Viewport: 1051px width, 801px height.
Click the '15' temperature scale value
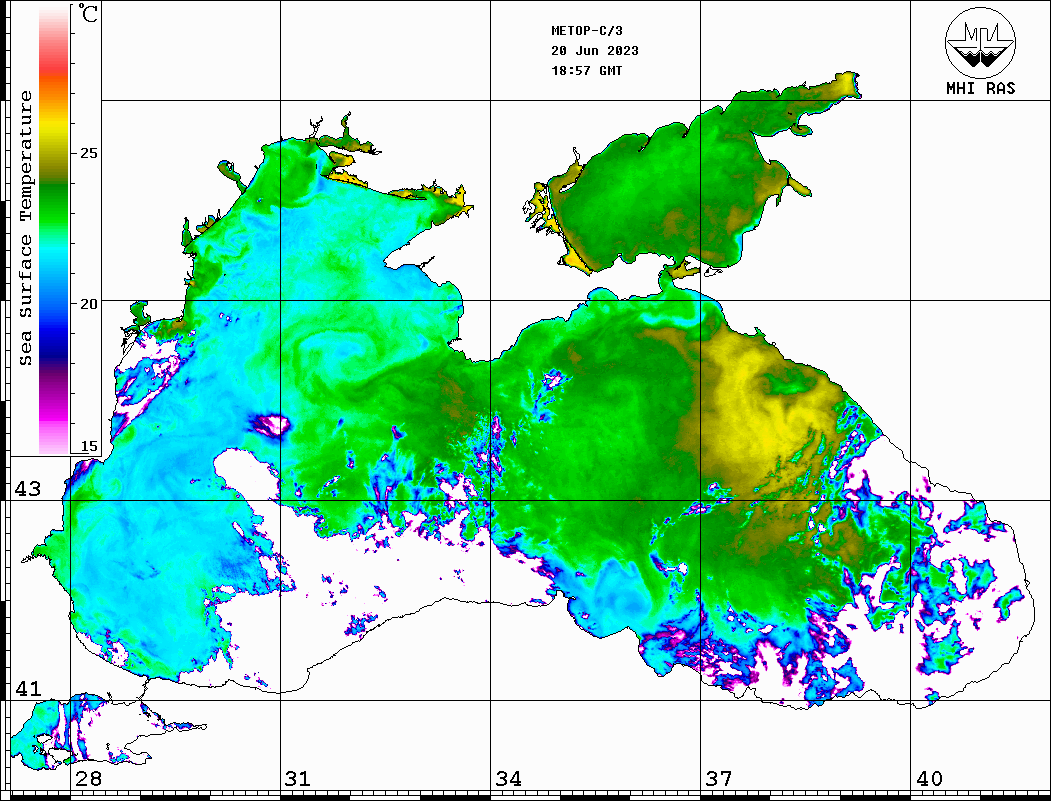(x=89, y=446)
